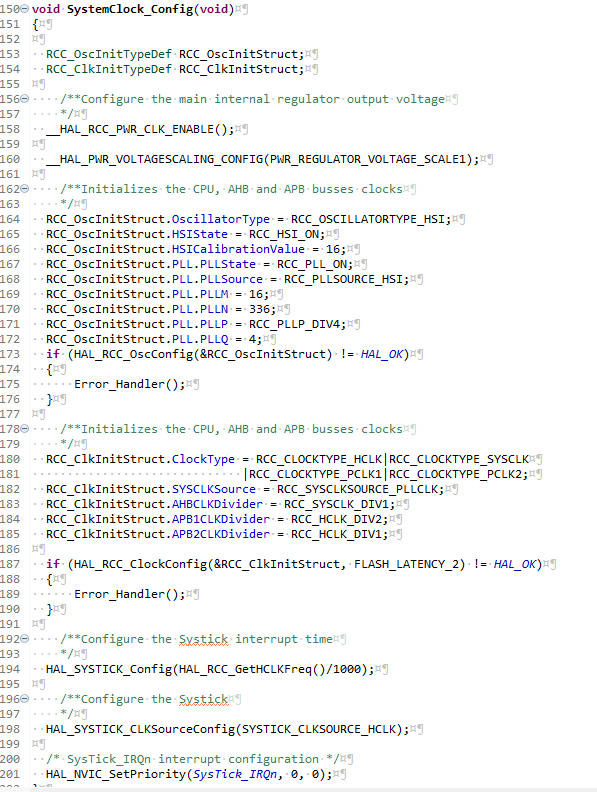Click HAL_RCC_ClockConfig function call

click(140, 564)
